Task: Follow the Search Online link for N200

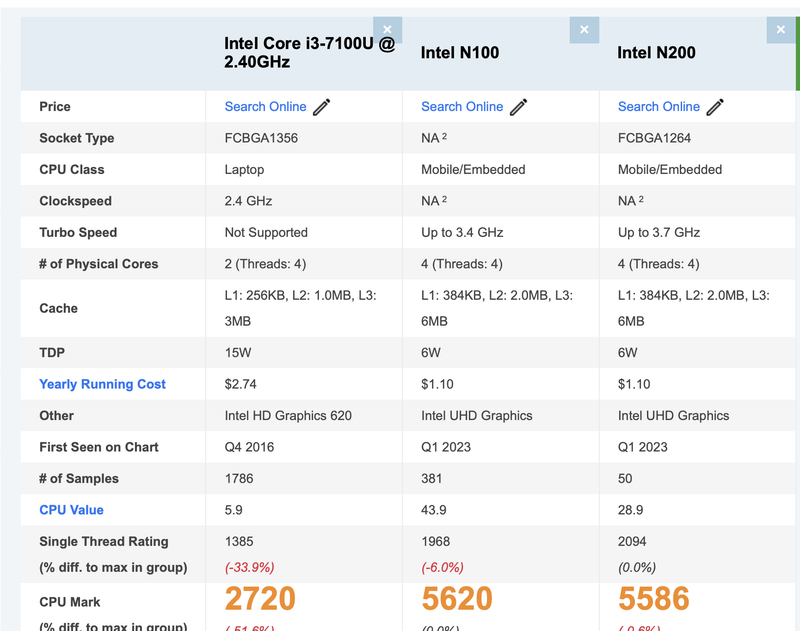Action: pyautogui.click(x=659, y=107)
